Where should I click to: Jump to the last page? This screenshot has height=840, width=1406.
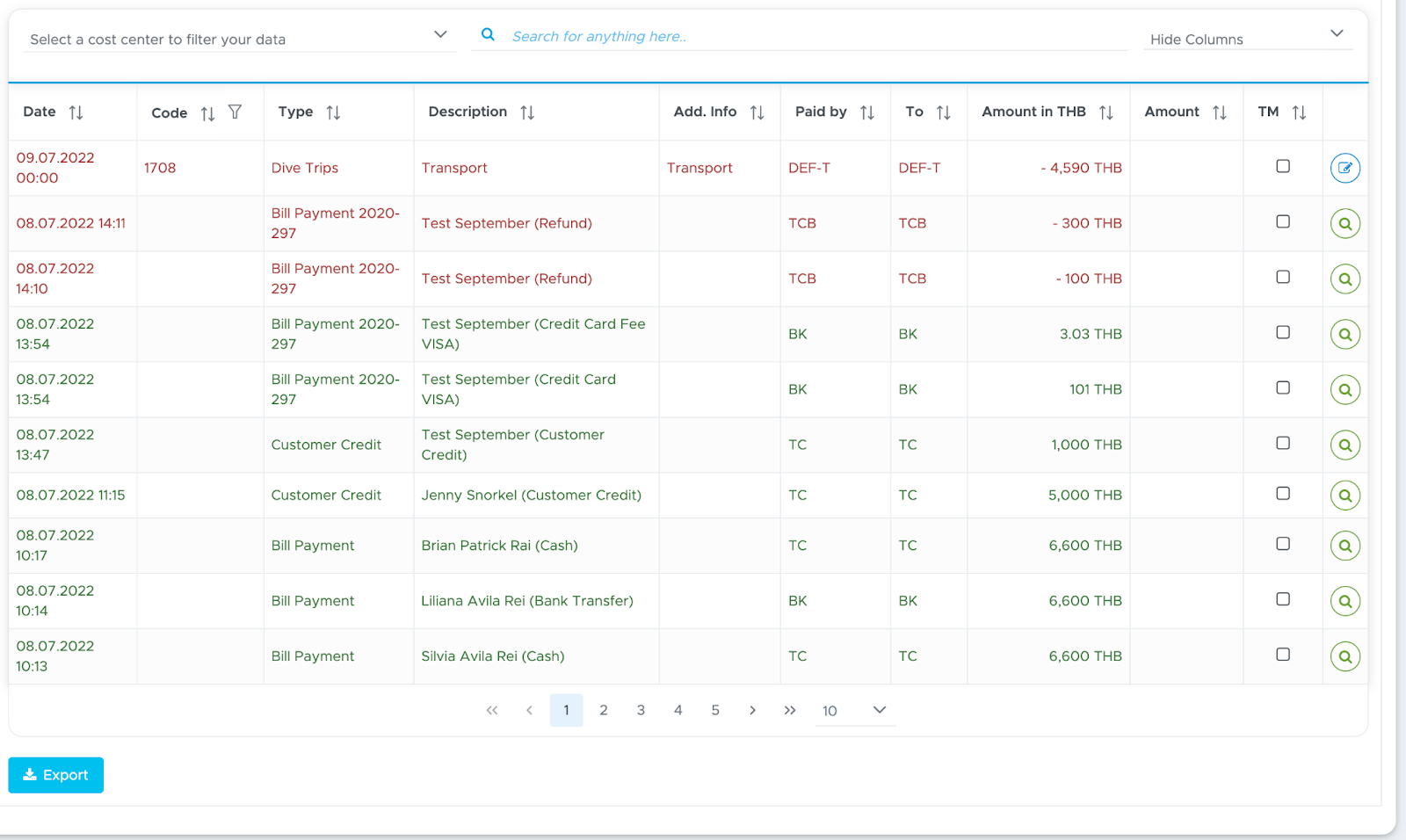coord(790,710)
